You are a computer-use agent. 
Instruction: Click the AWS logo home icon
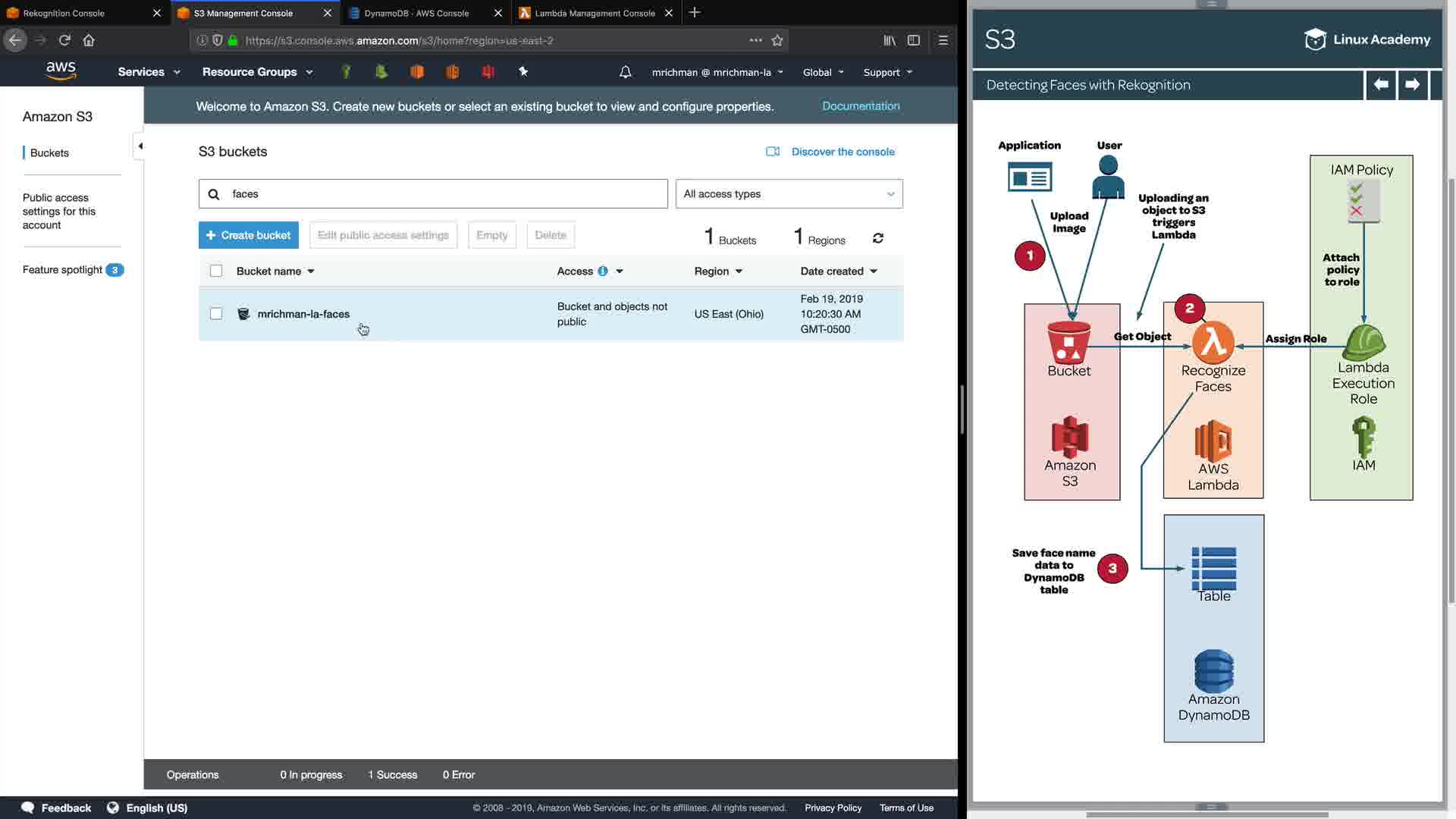(x=61, y=71)
